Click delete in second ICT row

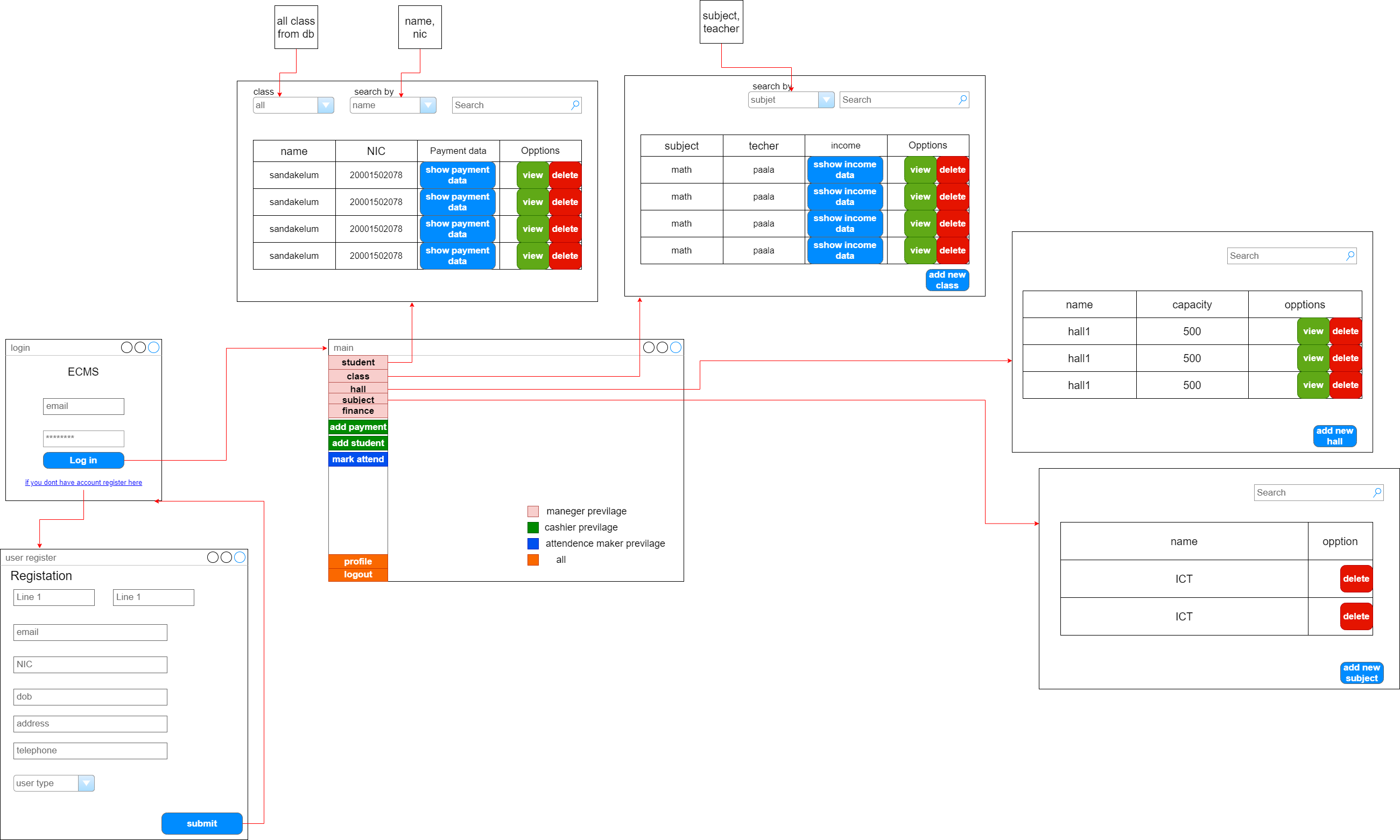tap(1356, 617)
